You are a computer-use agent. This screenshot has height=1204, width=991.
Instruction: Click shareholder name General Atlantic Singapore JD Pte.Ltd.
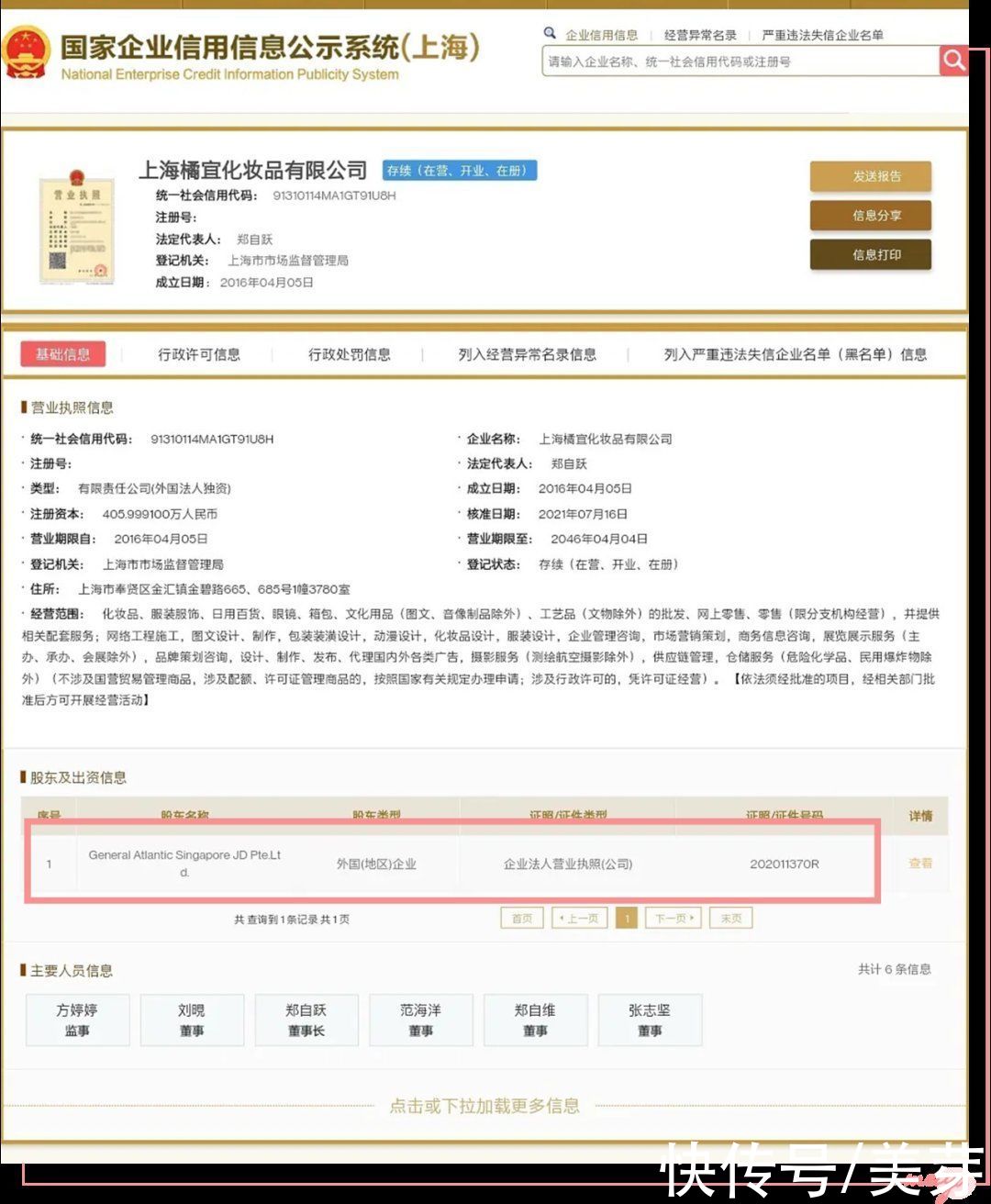(x=184, y=864)
